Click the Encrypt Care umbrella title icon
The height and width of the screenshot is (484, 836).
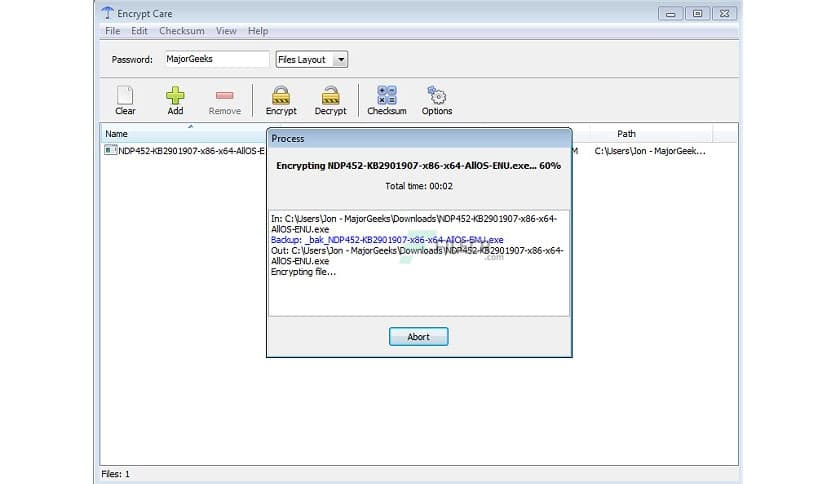click(107, 13)
